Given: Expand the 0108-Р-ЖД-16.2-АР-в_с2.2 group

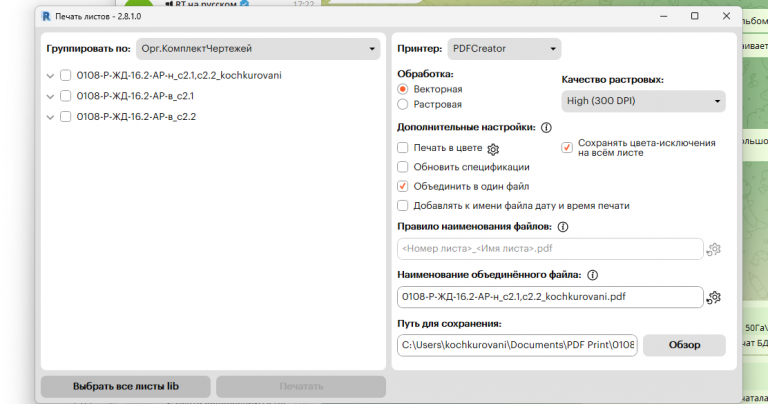Looking at the screenshot, I should tap(50, 117).
